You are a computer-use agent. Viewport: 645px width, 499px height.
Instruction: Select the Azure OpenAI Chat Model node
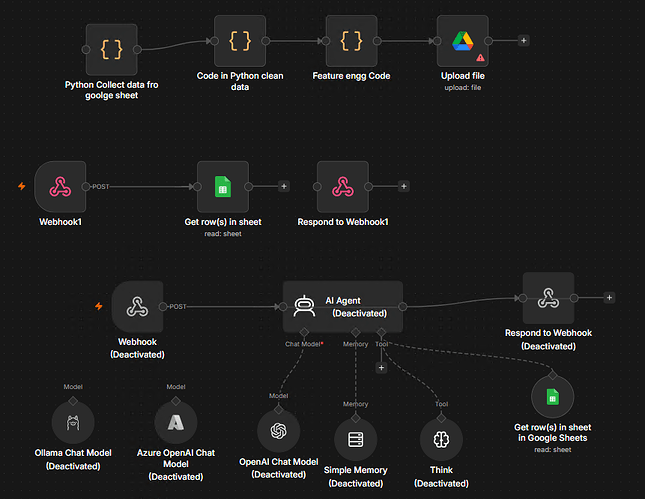(x=176, y=422)
